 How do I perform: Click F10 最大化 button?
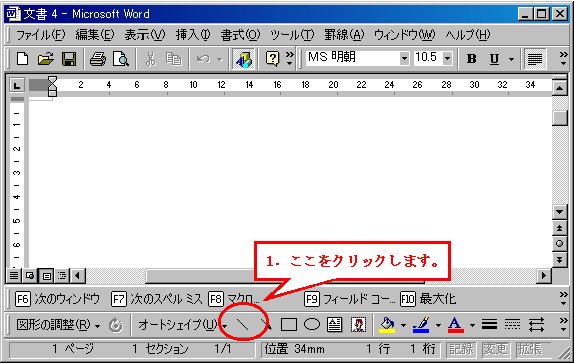pyautogui.click(x=428, y=299)
